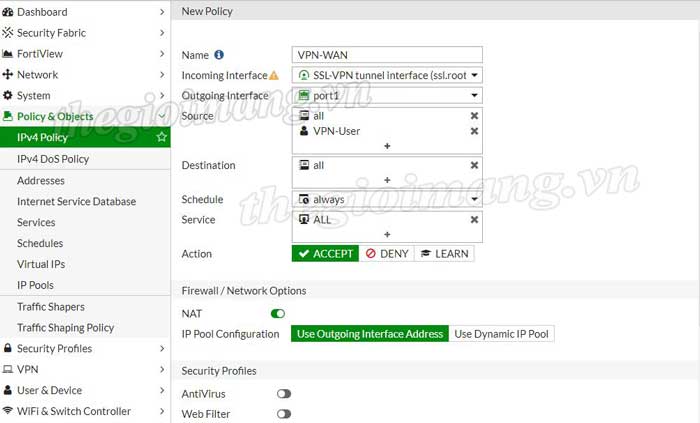This screenshot has width=700, height=423.
Task: Click the WiFi & Switch Controller icon
Action: click(x=8, y=411)
